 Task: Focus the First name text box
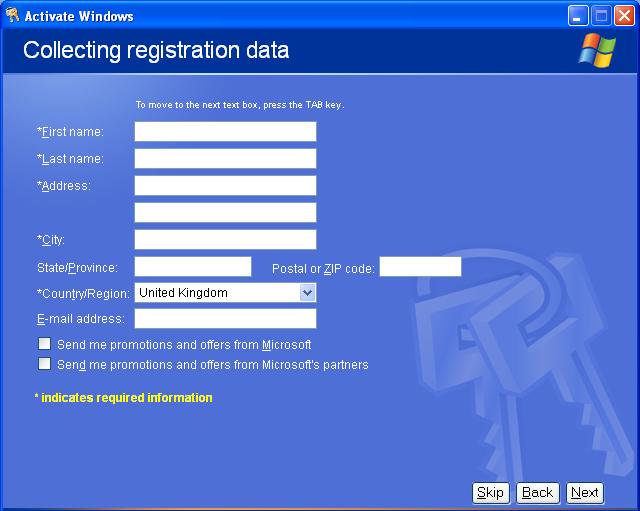[x=225, y=132]
